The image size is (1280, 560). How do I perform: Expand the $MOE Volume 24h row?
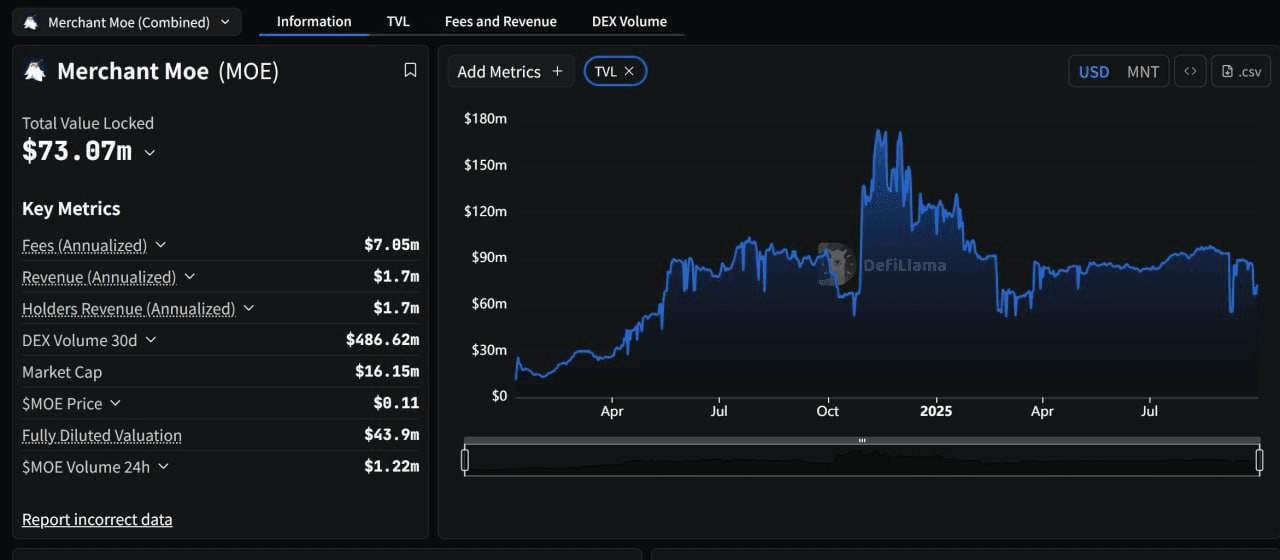163,466
